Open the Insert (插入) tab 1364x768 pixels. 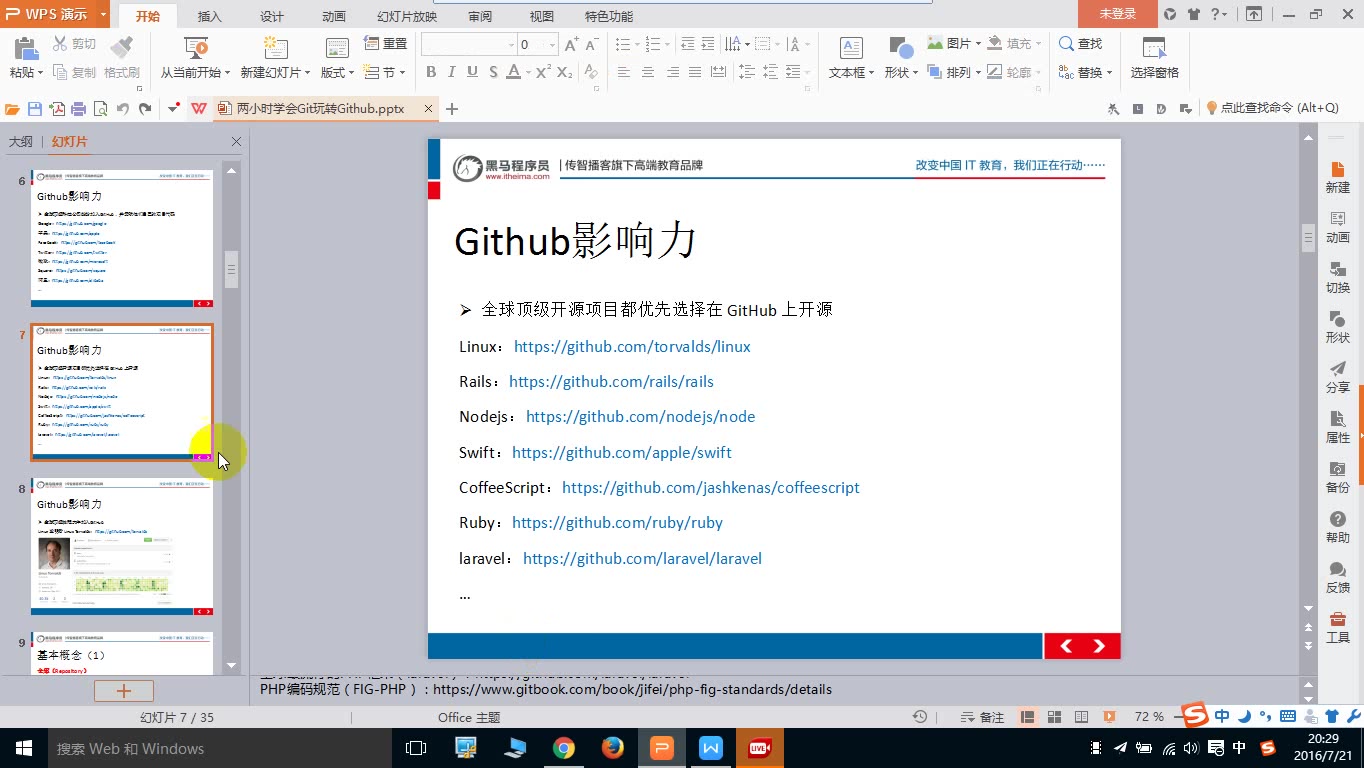click(x=210, y=16)
